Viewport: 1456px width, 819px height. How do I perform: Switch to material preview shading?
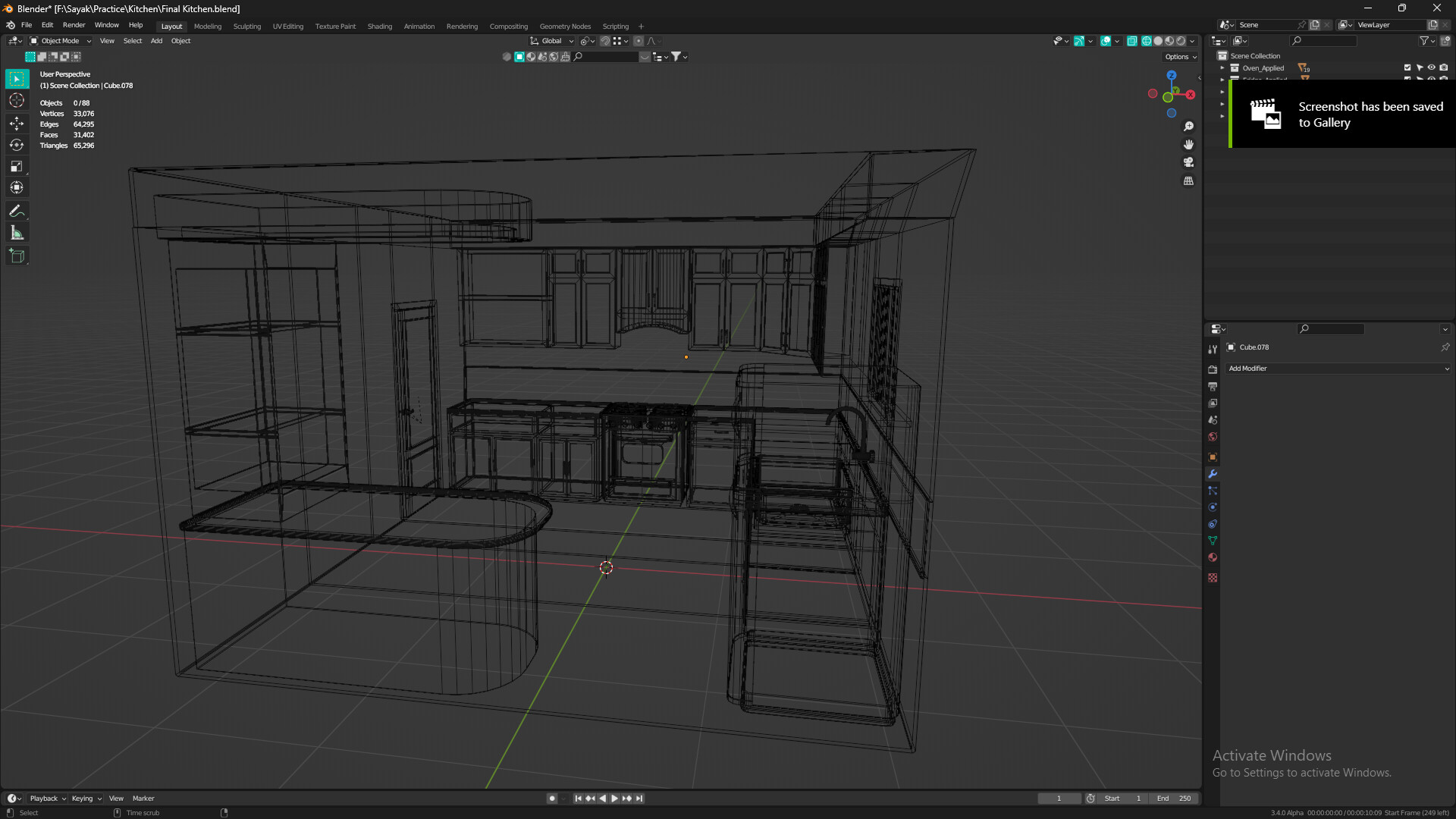[x=1169, y=41]
